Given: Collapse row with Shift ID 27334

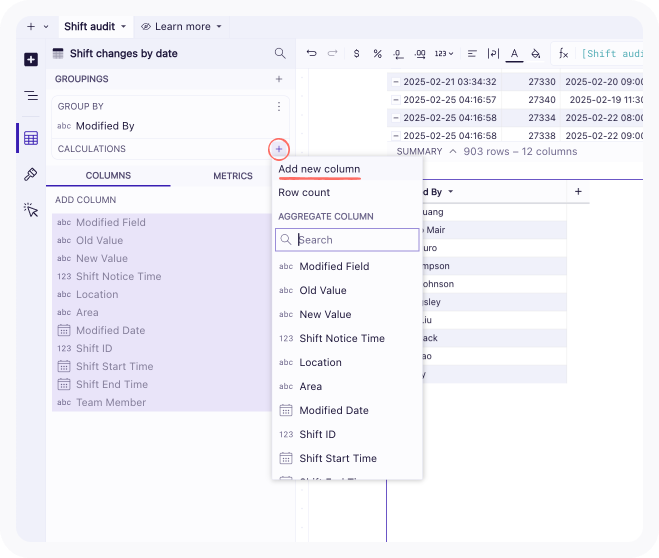Looking at the screenshot, I should coord(395,118).
